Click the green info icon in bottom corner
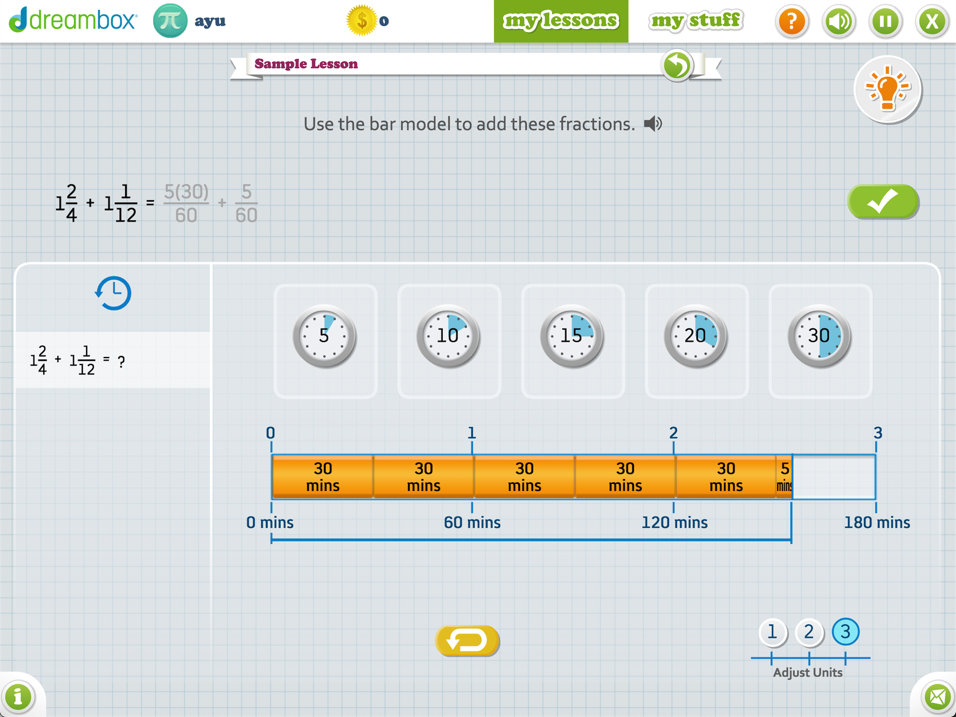956x717 pixels. [x=18, y=696]
